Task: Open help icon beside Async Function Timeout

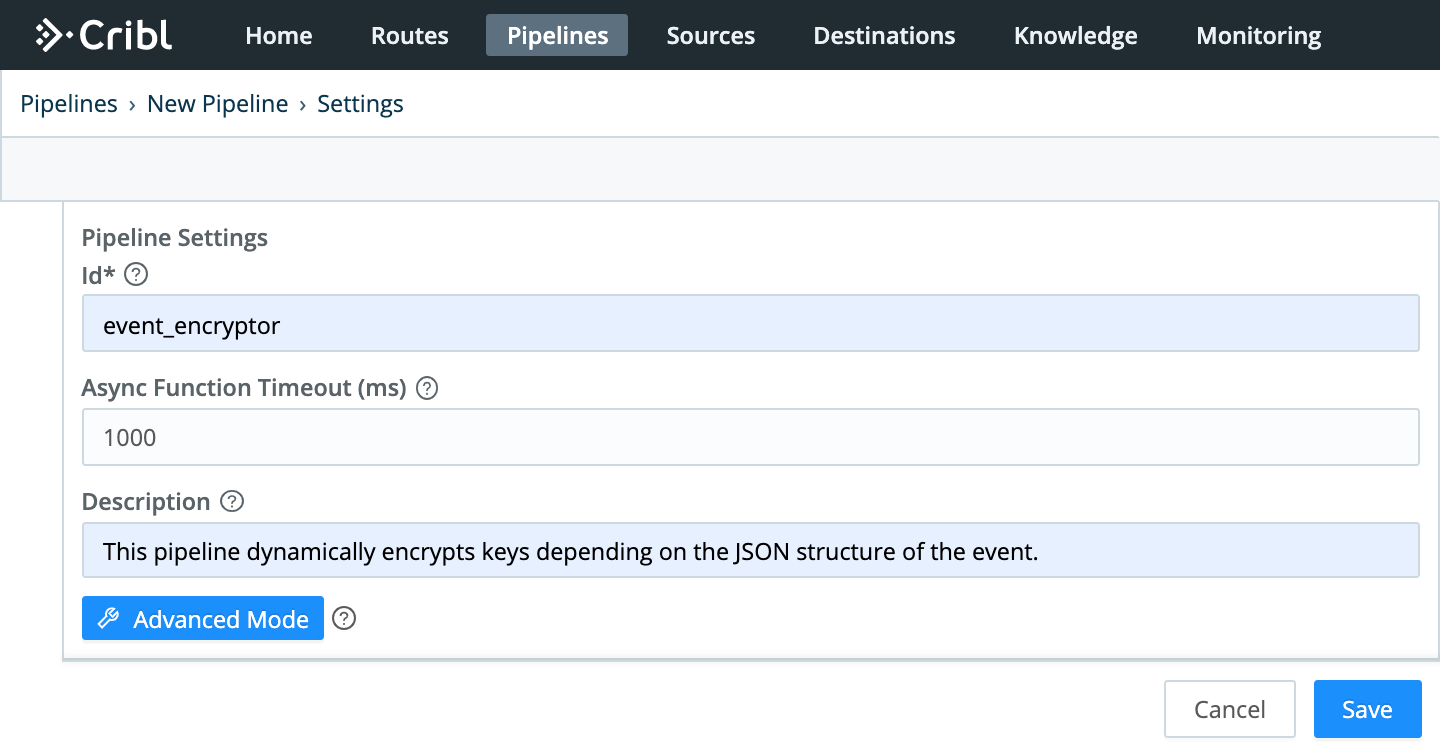Action: coord(427,388)
